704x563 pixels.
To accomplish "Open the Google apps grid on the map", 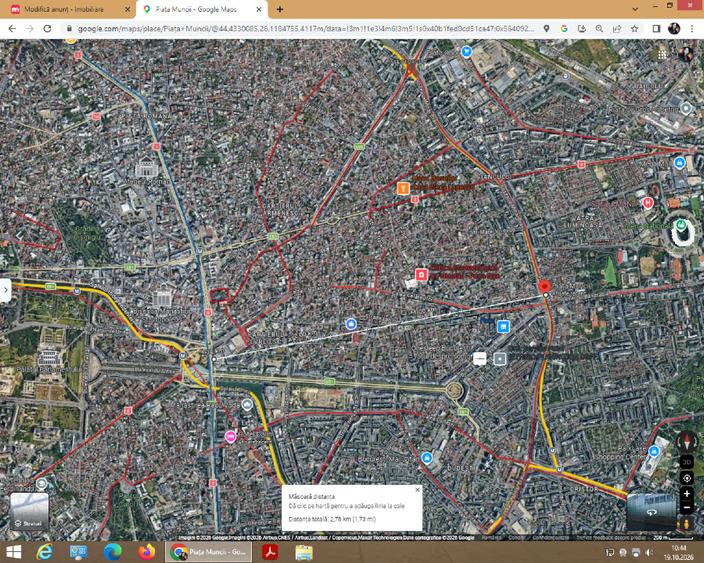I will click(x=662, y=55).
